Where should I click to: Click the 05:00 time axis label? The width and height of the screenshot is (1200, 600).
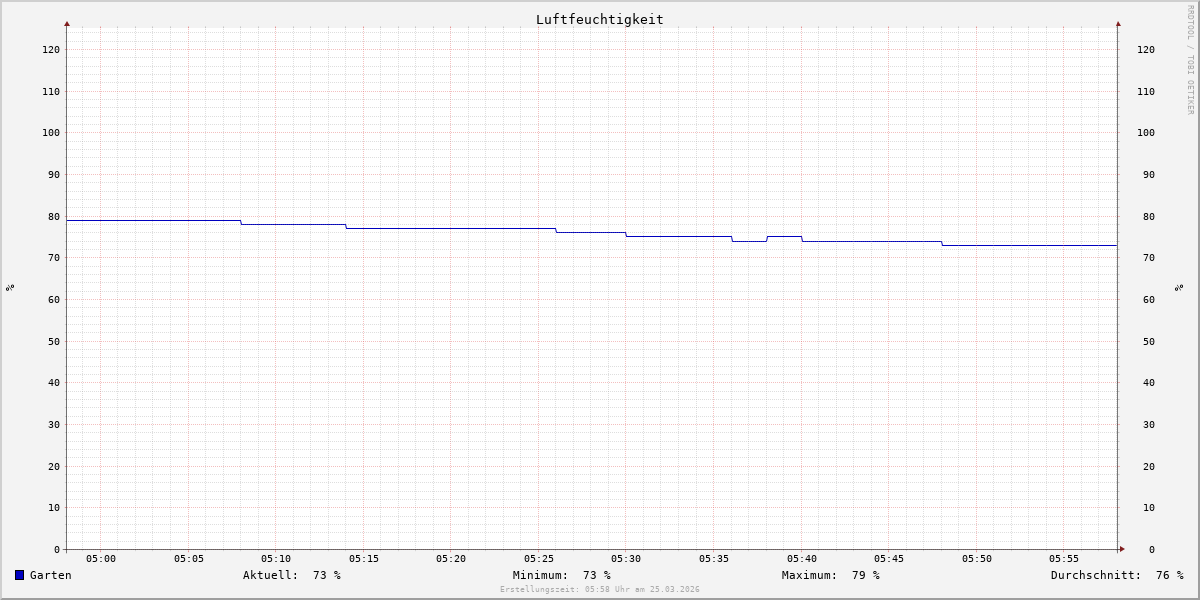click(x=101, y=558)
